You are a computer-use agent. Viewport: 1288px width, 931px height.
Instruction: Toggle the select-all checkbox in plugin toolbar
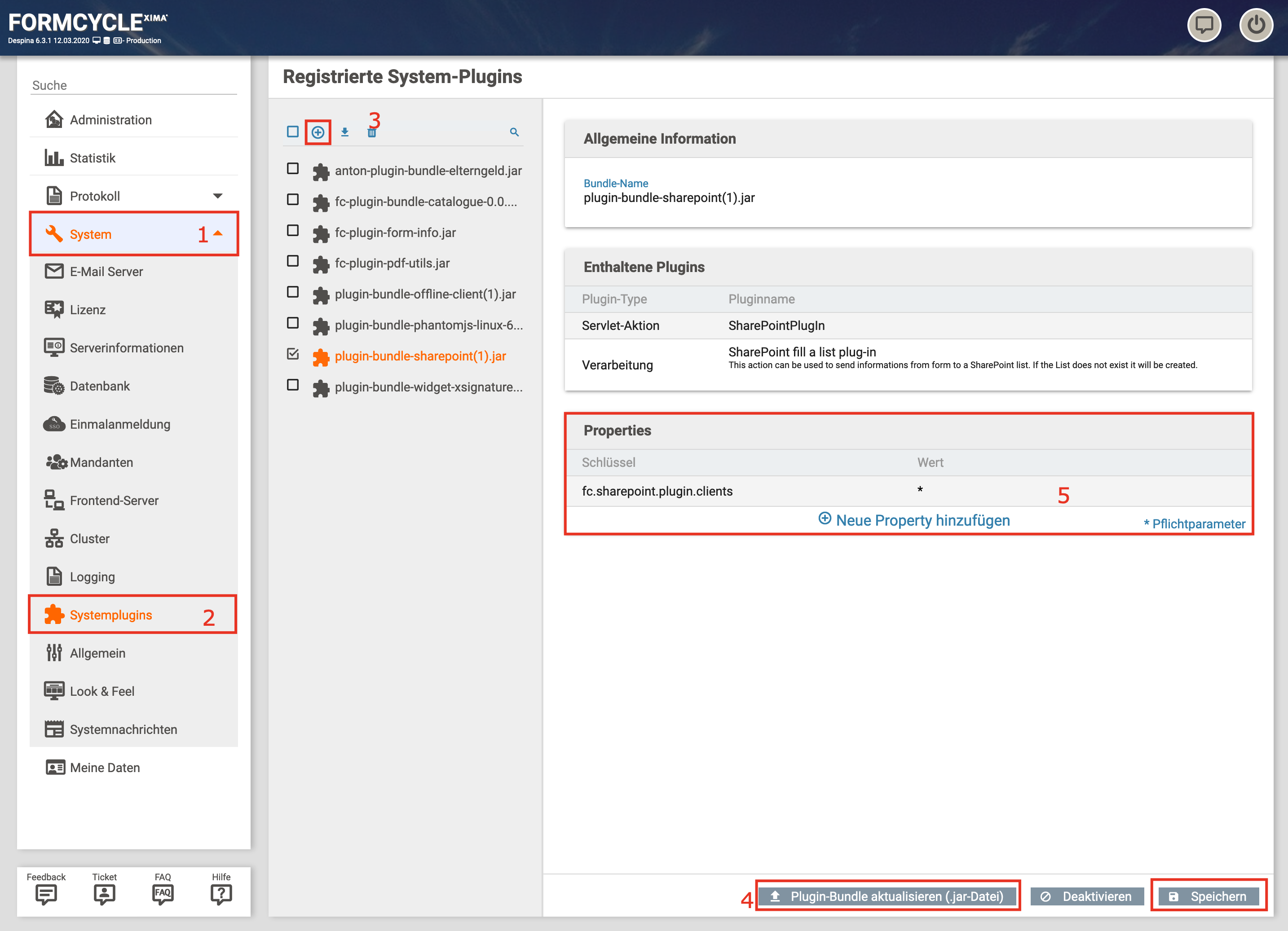pyautogui.click(x=293, y=132)
